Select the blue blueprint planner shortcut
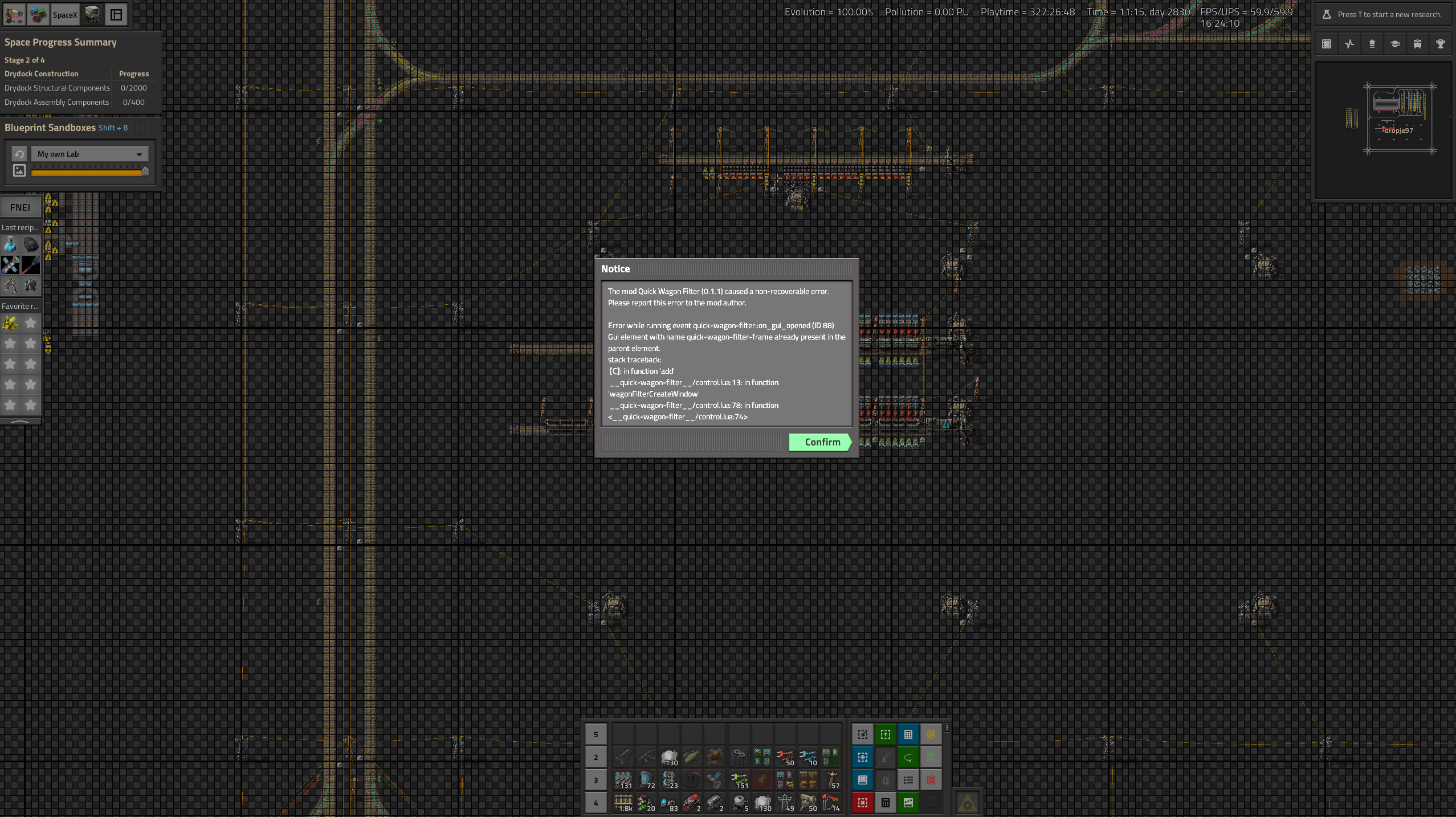The width and height of the screenshot is (1456, 817). click(x=862, y=757)
